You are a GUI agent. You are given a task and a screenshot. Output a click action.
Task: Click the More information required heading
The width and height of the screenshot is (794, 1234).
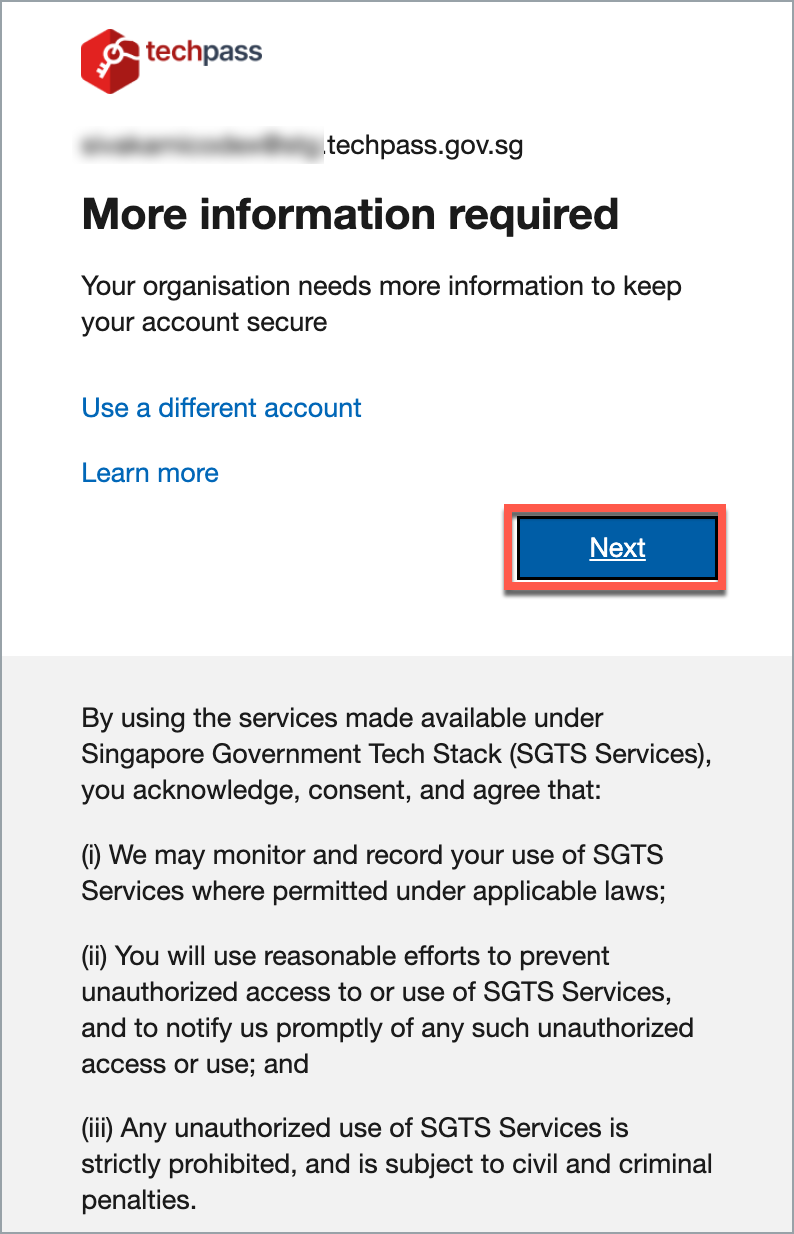tap(350, 214)
